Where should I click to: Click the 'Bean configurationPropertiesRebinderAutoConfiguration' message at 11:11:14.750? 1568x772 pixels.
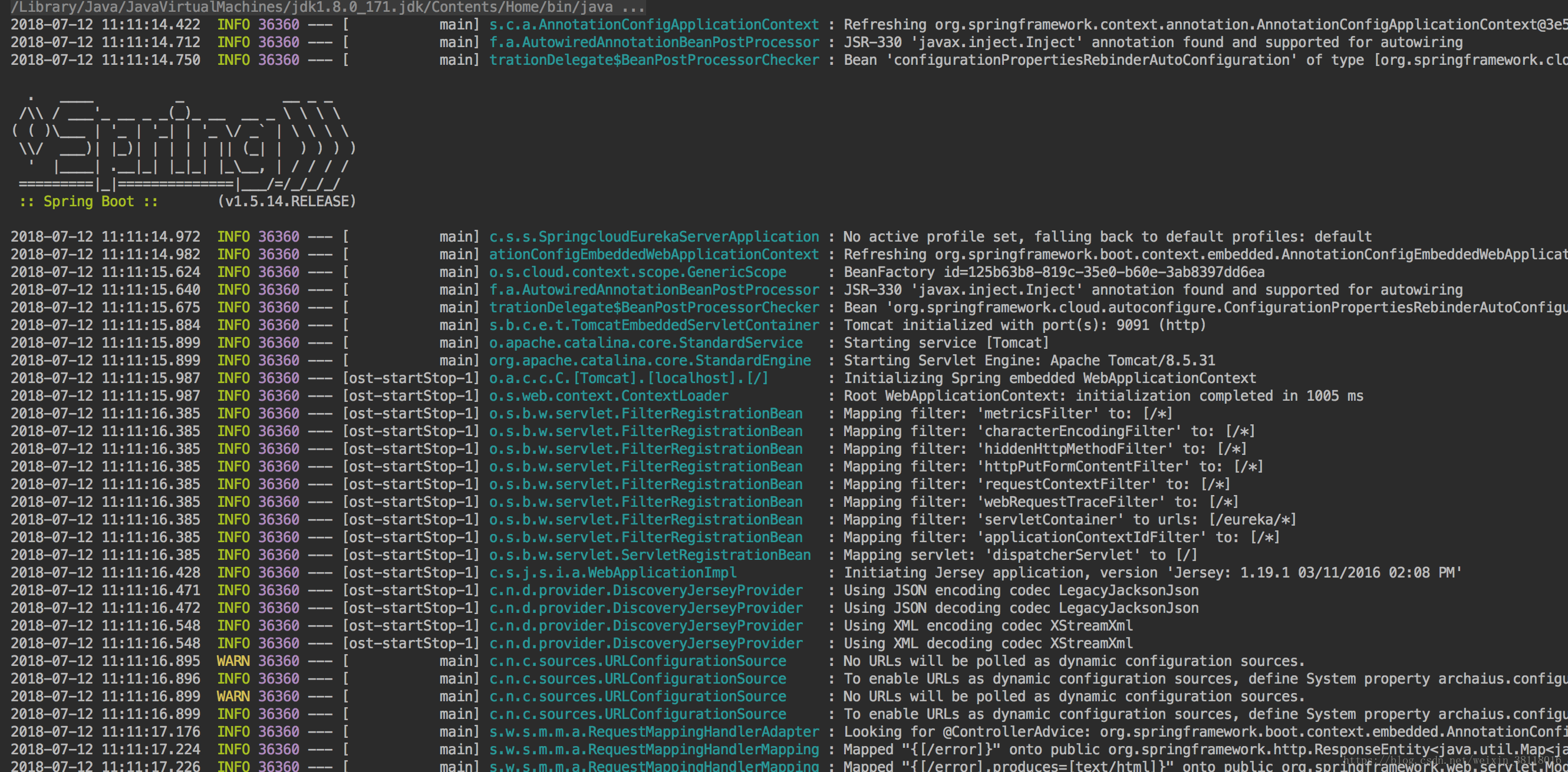click(1205, 60)
